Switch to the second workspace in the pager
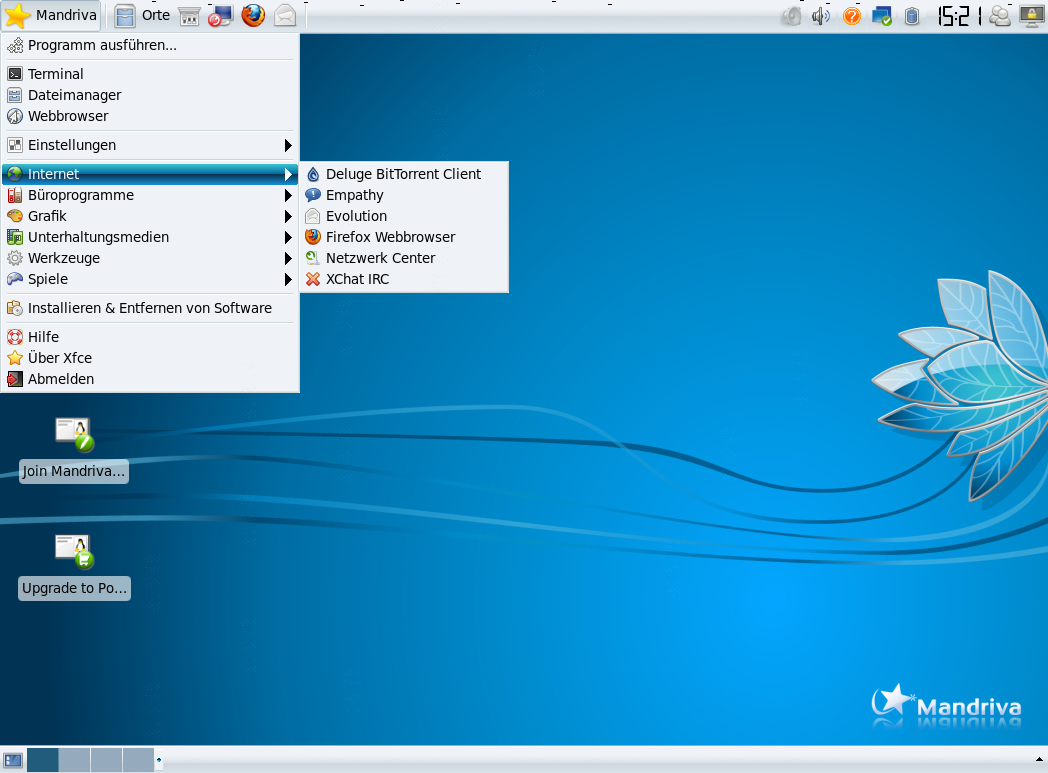This screenshot has width=1048, height=773. pos(74,760)
